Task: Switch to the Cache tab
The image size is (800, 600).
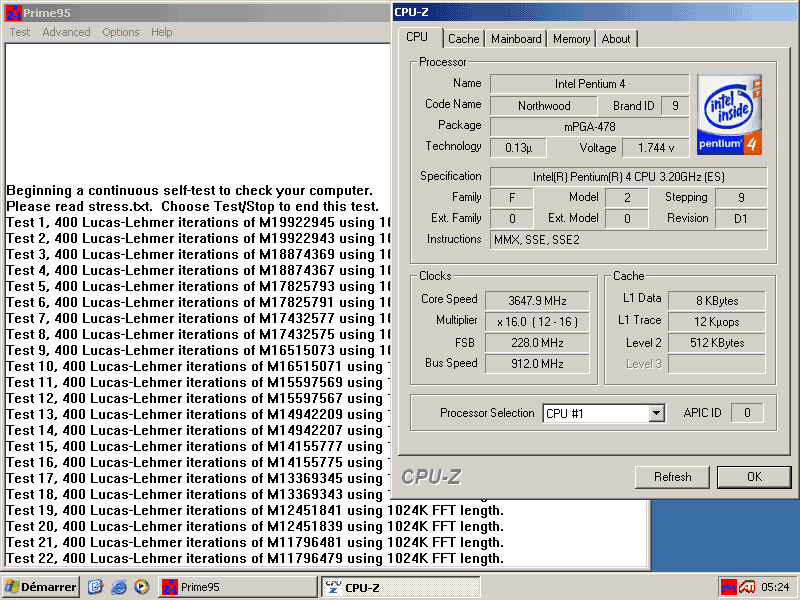Action: (463, 39)
